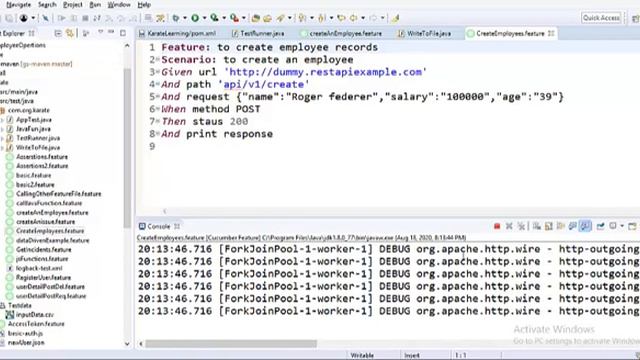Click the Search flashlight icon in toolbar
Viewport: 640px width, 360px height.
tap(280, 18)
